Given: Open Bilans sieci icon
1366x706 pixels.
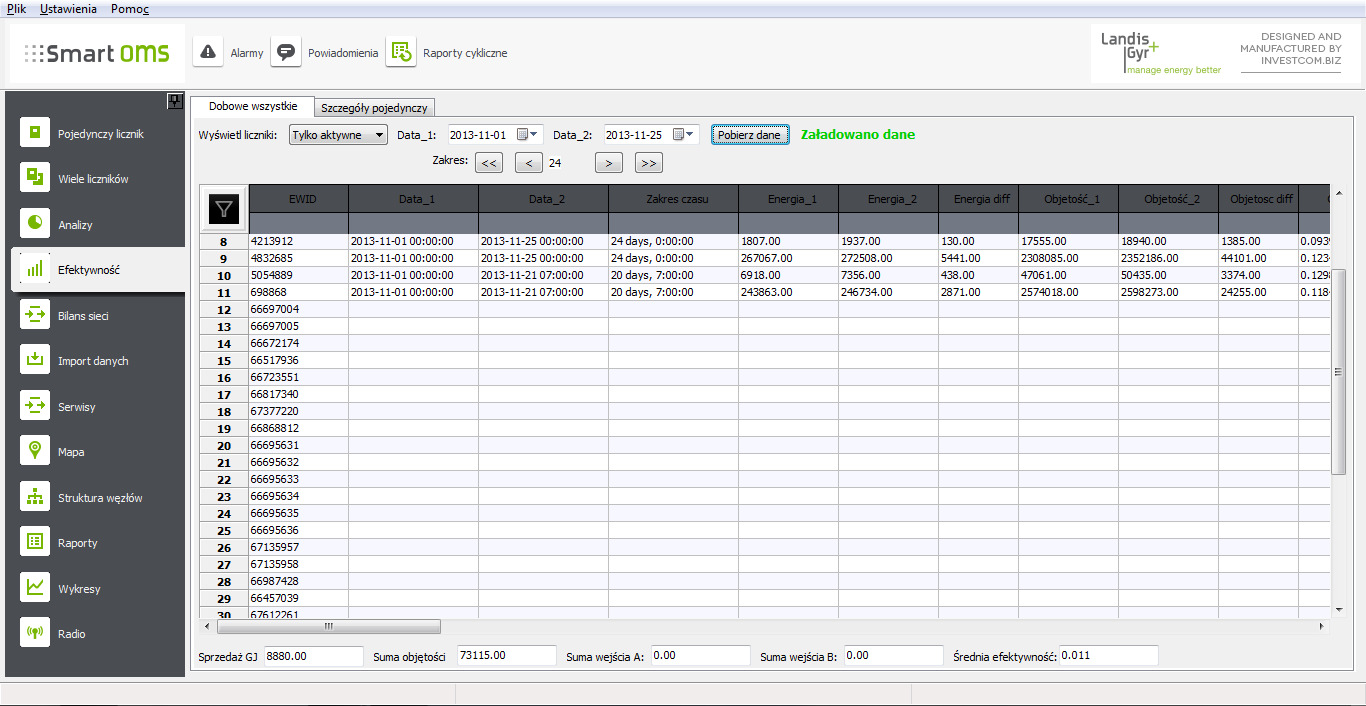Looking at the screenshot, I should pos(35,315).
